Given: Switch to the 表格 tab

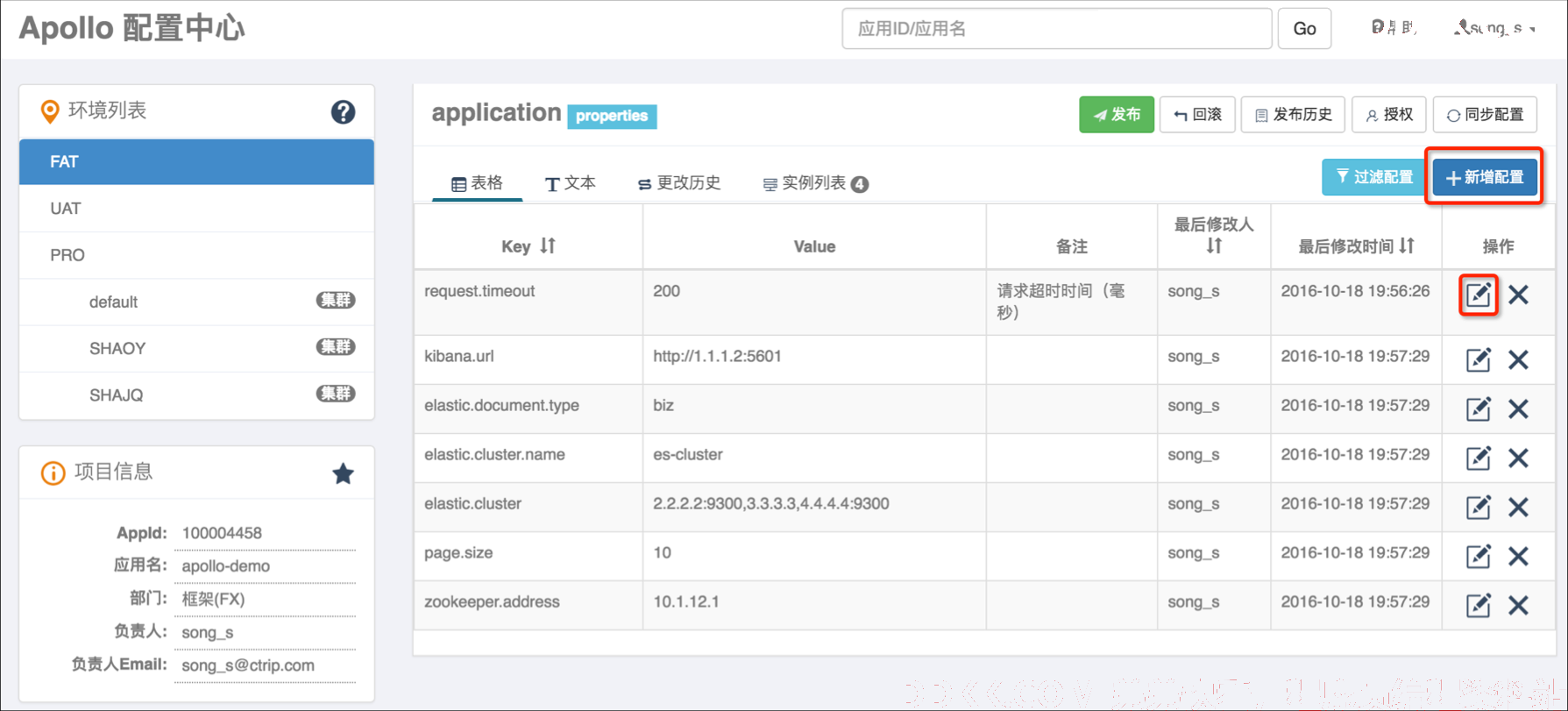Looking at the screenshot, I should point(477,182).
